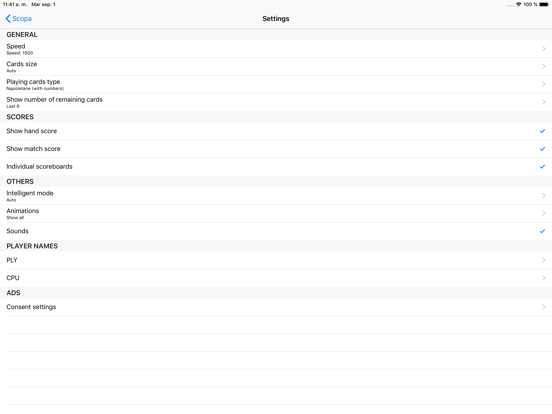Tap the Scopa back link label
Screen dimensions: 552x414
pos(22,19)
